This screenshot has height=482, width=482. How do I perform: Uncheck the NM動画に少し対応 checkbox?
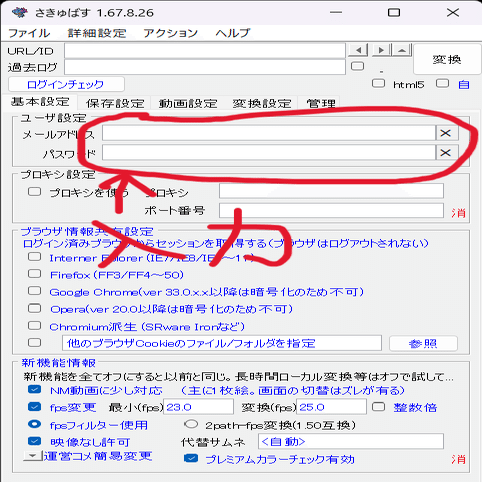[34, 389]
